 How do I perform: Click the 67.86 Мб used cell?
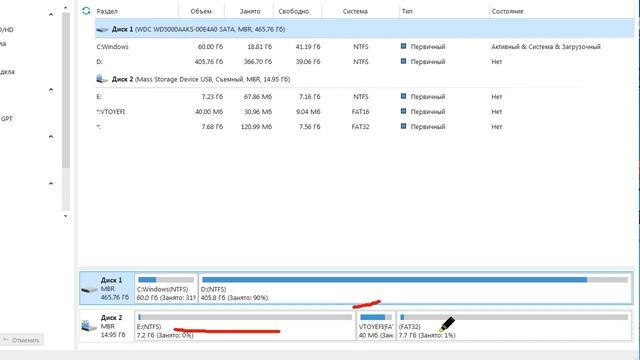(x=258, y=97)
